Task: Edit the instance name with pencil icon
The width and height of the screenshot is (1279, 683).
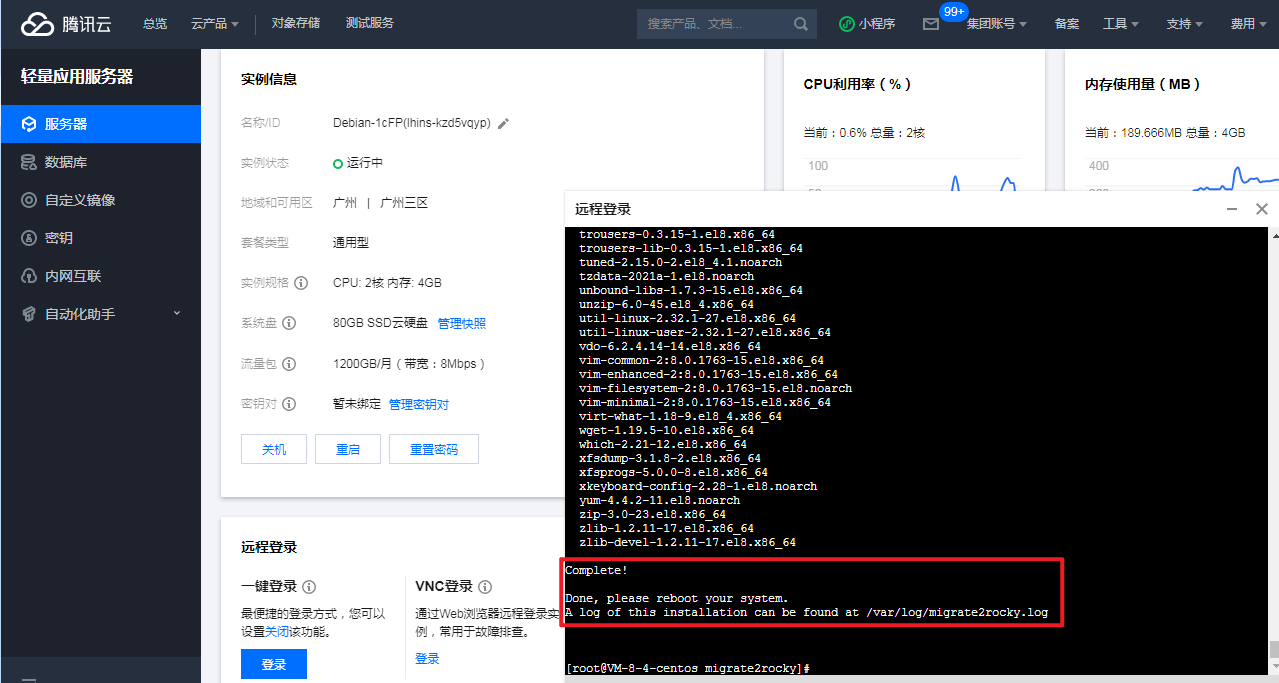Action: click(x=503, y=123)
